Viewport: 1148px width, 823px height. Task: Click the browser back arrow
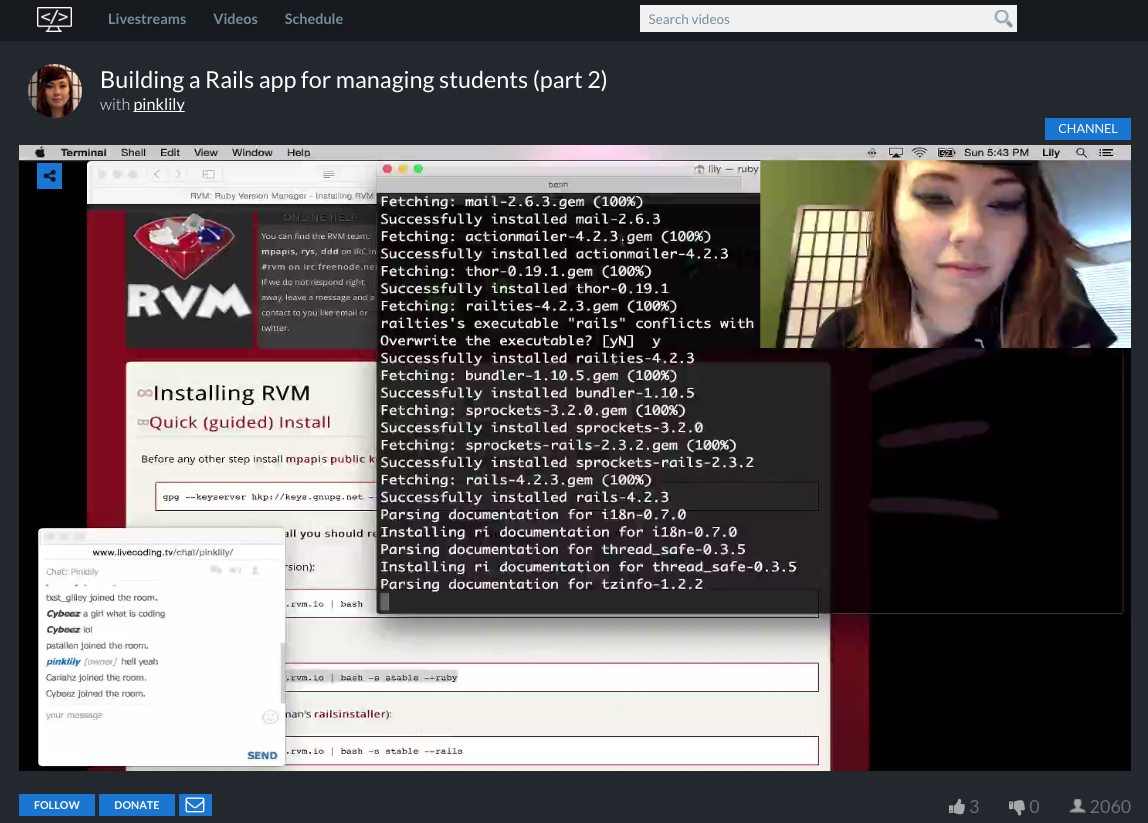[157, 174]
